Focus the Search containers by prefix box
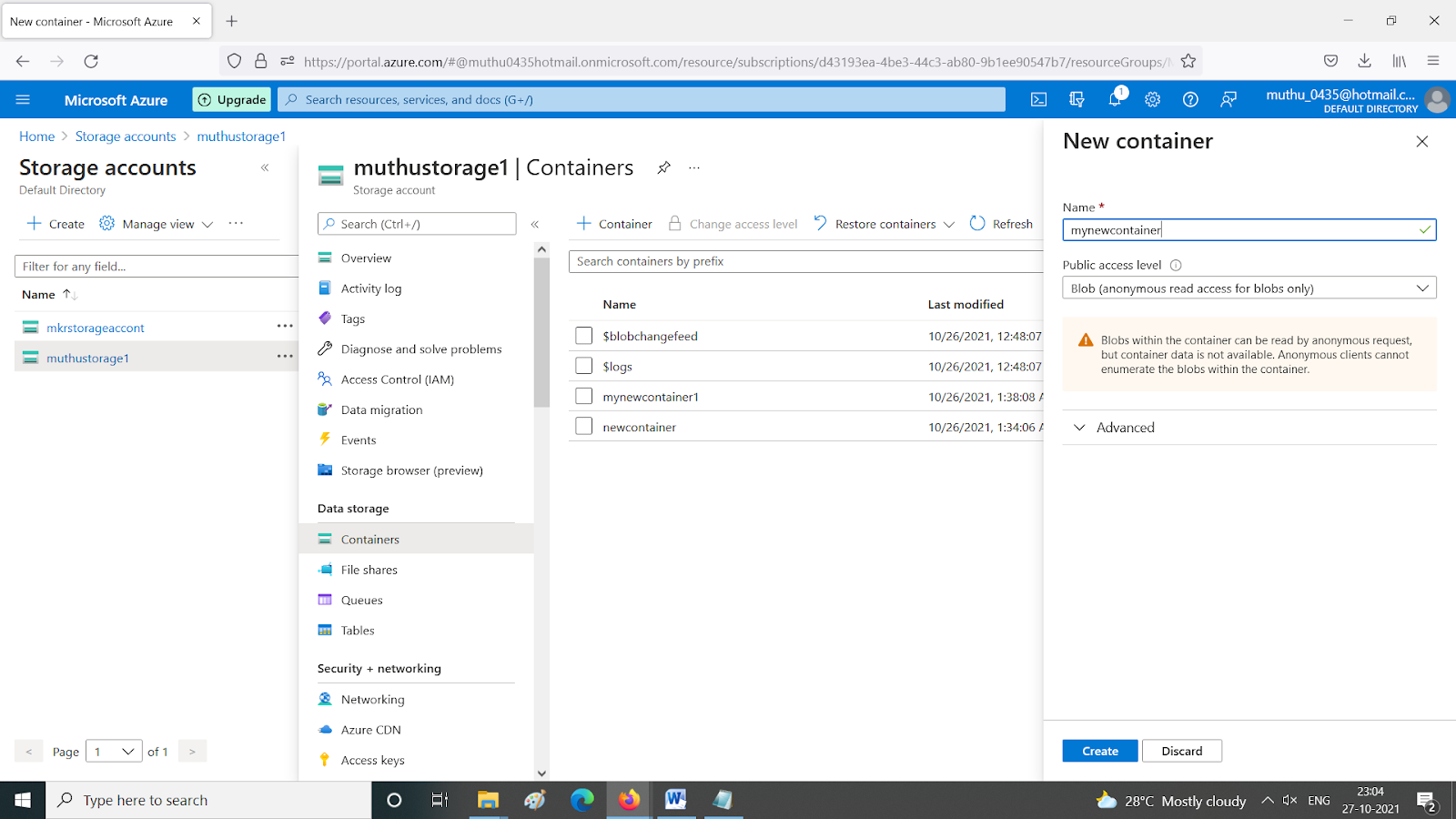Viewport: 1456px width, 819px height. (x=805, y=261)
